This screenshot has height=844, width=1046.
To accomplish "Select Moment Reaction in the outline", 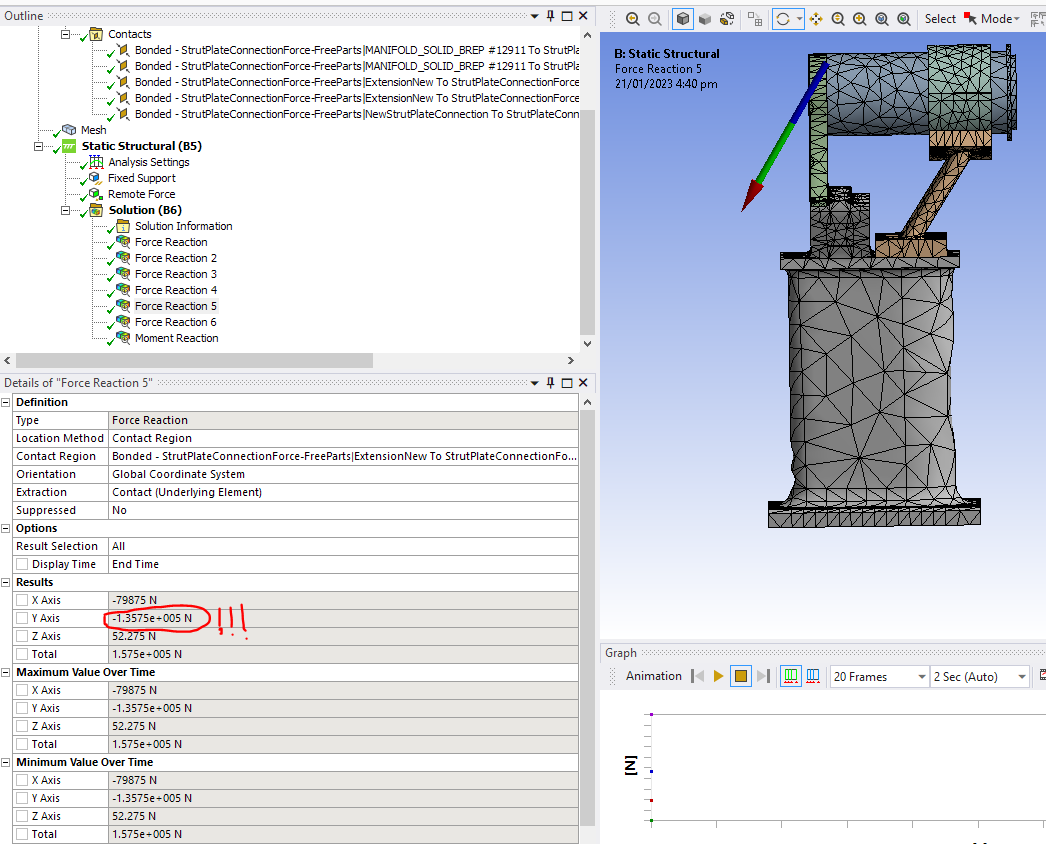I will (x=176, y=338).
